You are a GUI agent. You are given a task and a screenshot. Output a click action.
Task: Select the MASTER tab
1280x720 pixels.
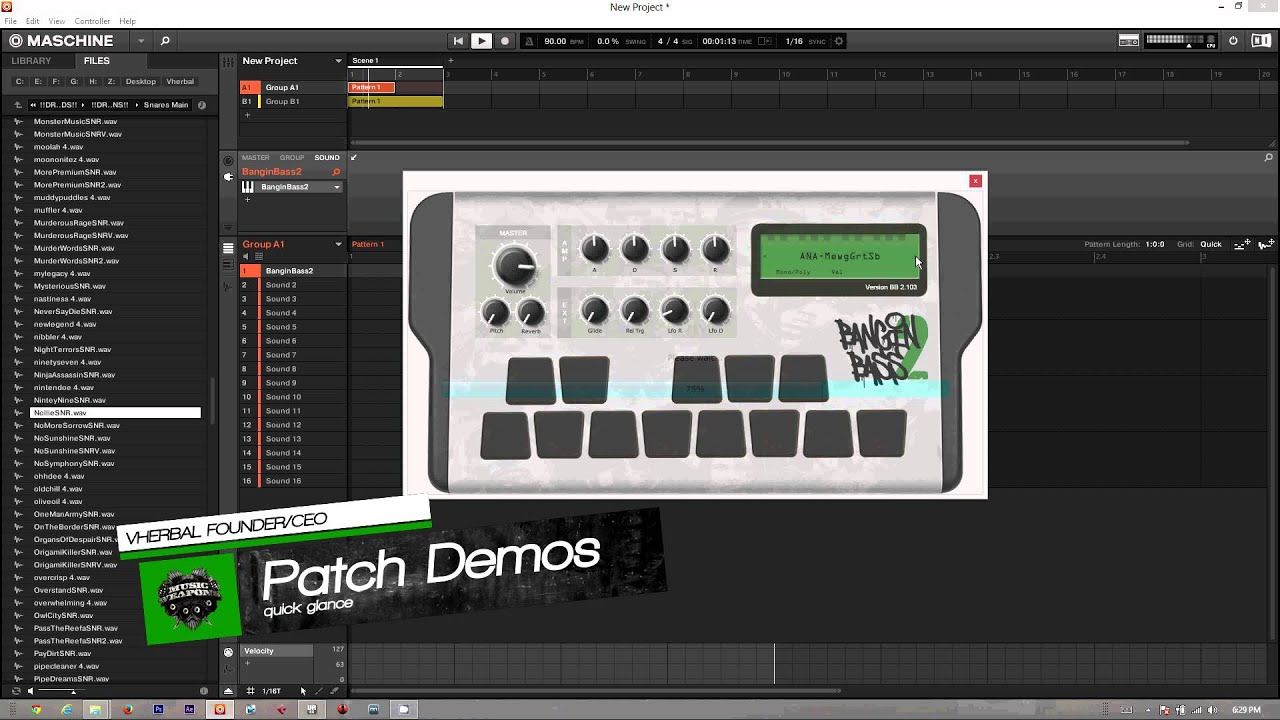tap(255, 157)
